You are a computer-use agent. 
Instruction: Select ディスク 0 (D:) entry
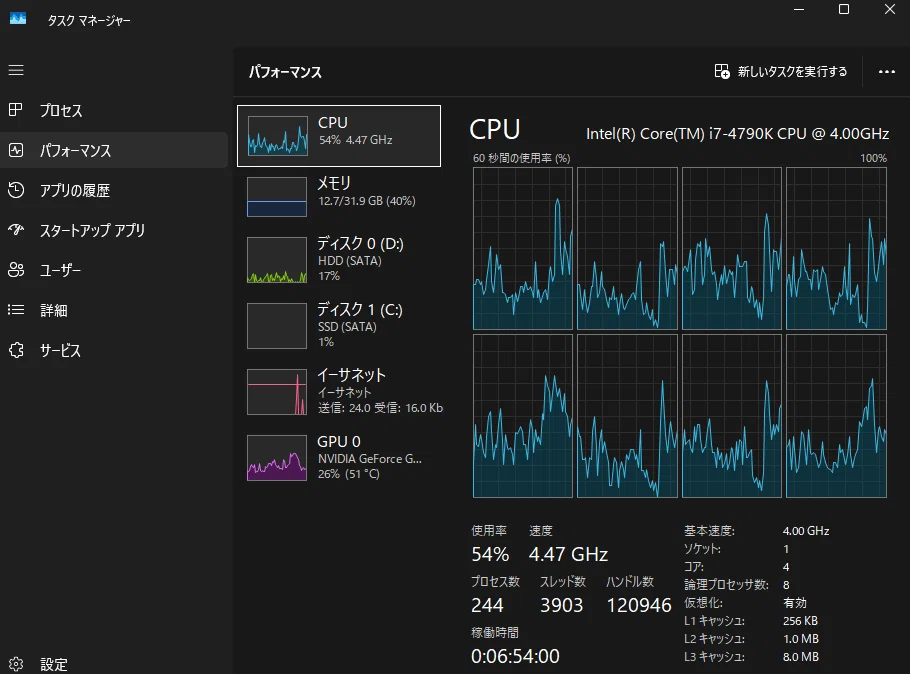click(x=339, y=259)
